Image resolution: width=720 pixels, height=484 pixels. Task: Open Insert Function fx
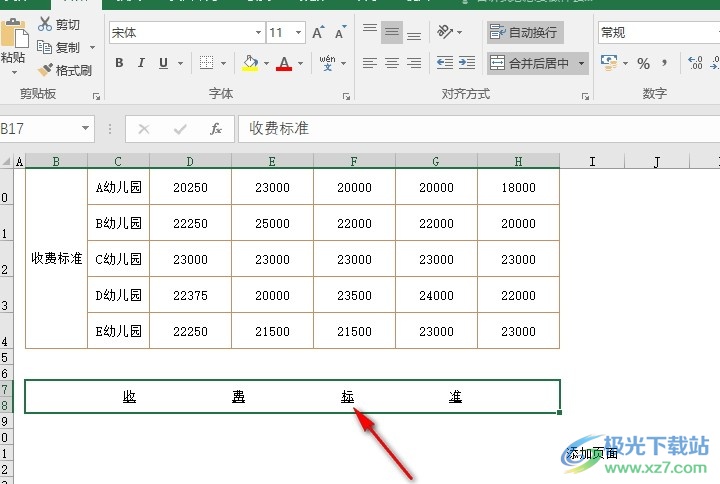click(x=216, y=129)
